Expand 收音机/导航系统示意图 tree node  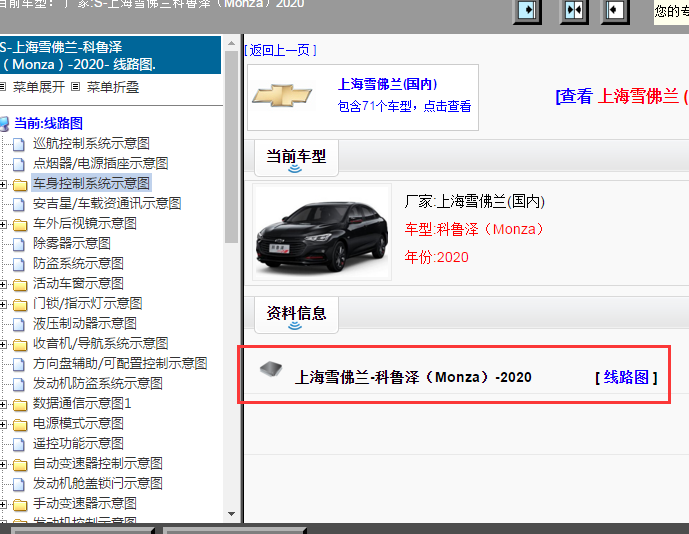tap(3, 345)
